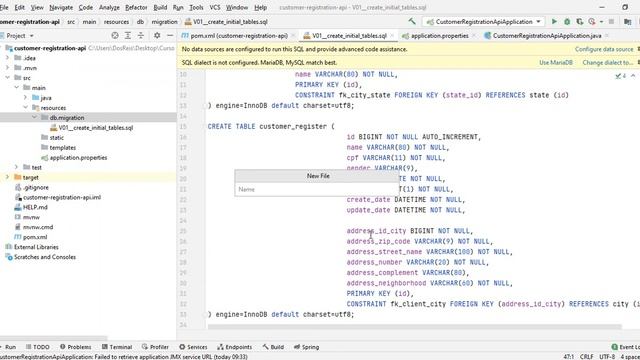Screen dimensions: 640x360
Task: Click Use MariaDB link
Action: coord(556,62)
